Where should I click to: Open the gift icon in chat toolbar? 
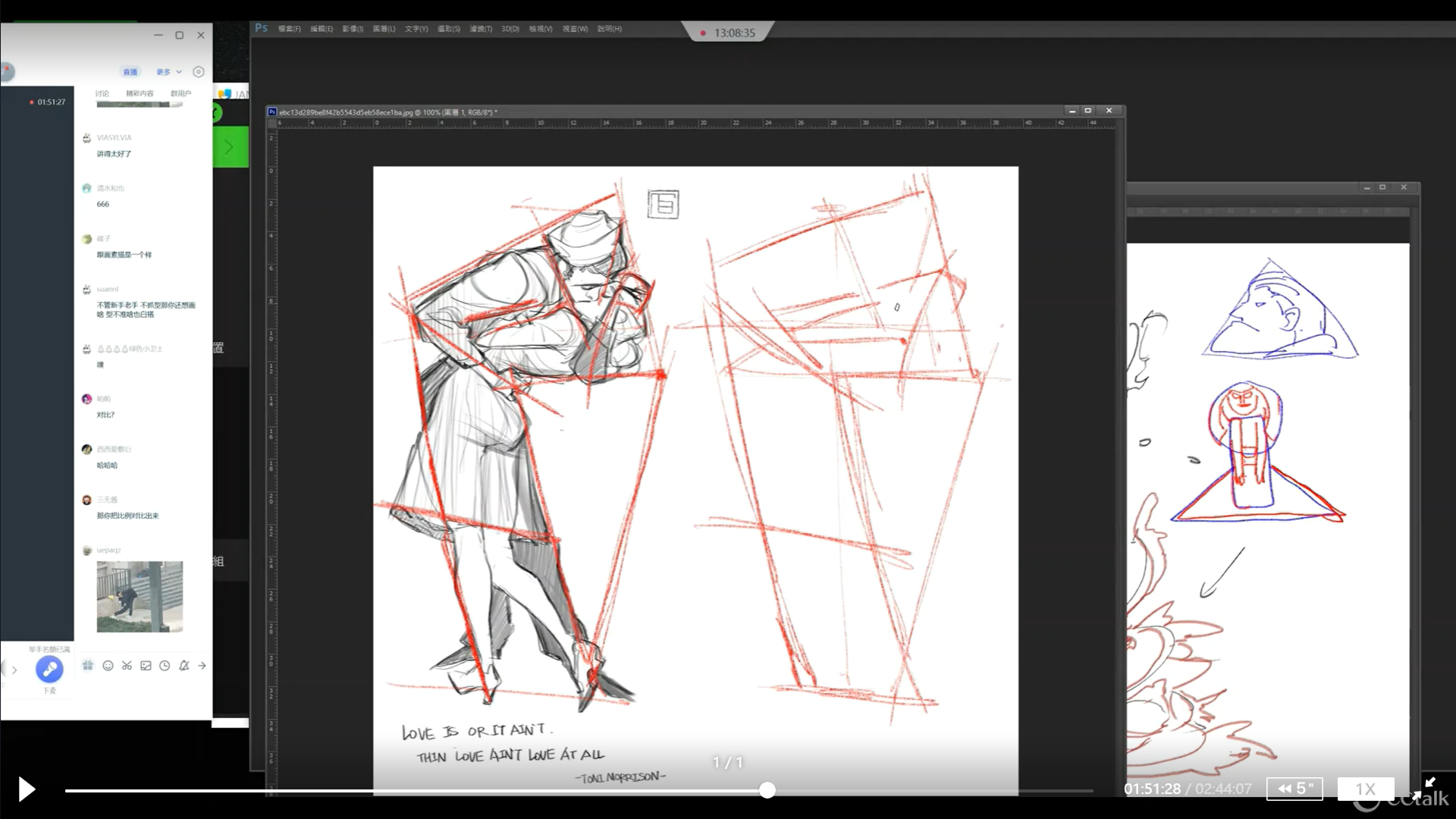tap(88, 665)
